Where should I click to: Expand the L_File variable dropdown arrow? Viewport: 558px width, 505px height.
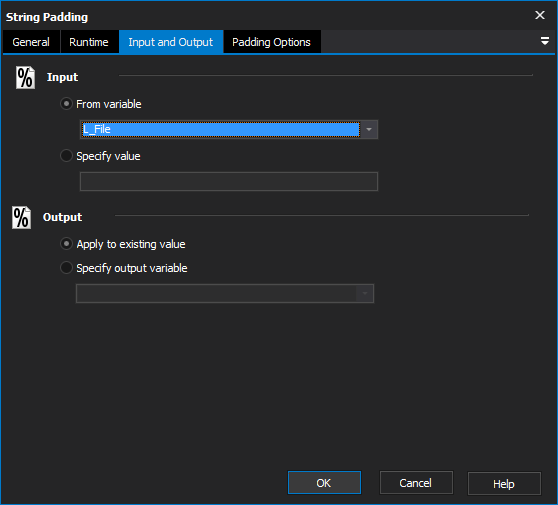(369, 130)
